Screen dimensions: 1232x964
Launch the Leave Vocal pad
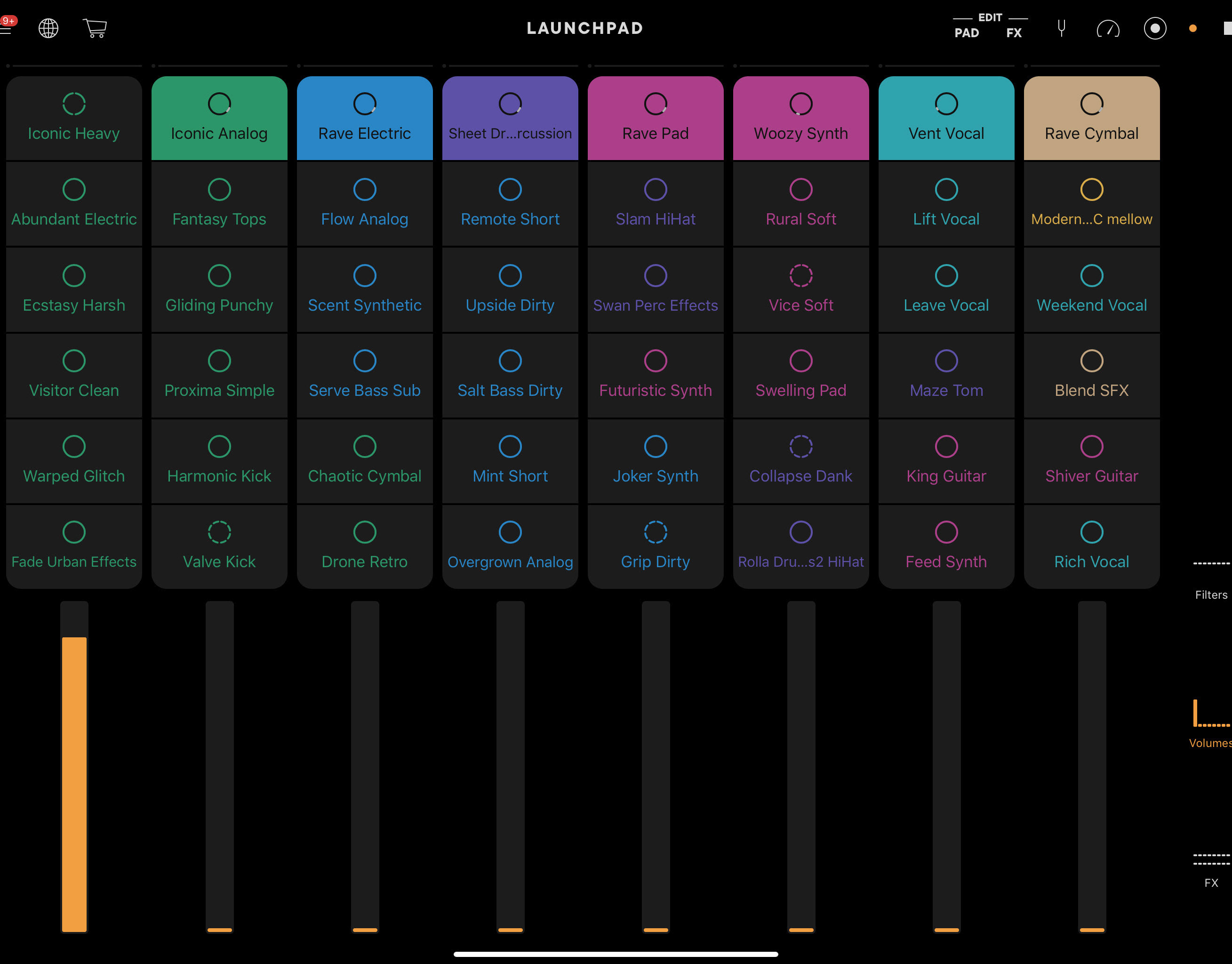pos(946,289)
